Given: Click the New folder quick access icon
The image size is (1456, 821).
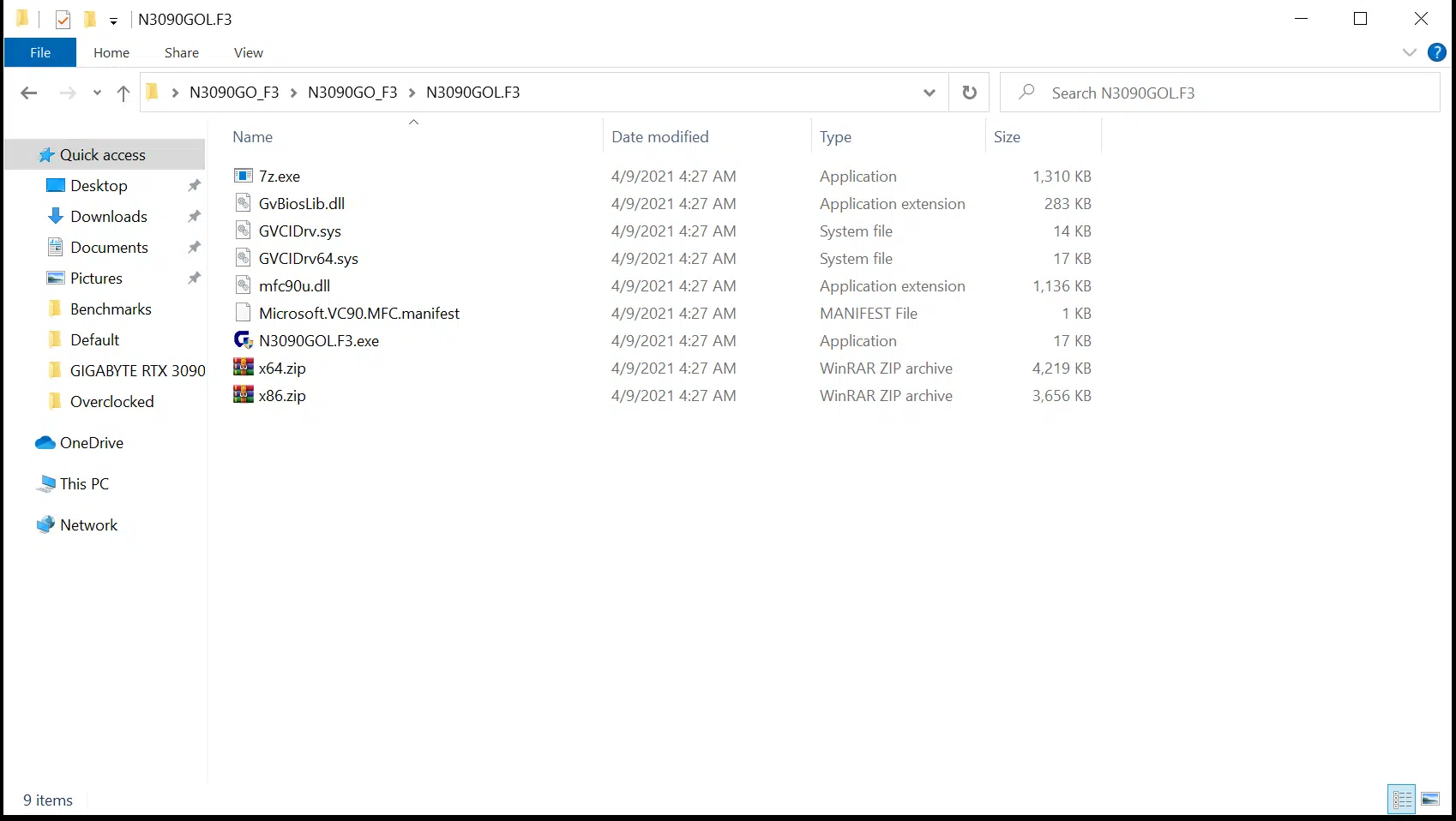Looking at the screenshot, I should point(90,19).
